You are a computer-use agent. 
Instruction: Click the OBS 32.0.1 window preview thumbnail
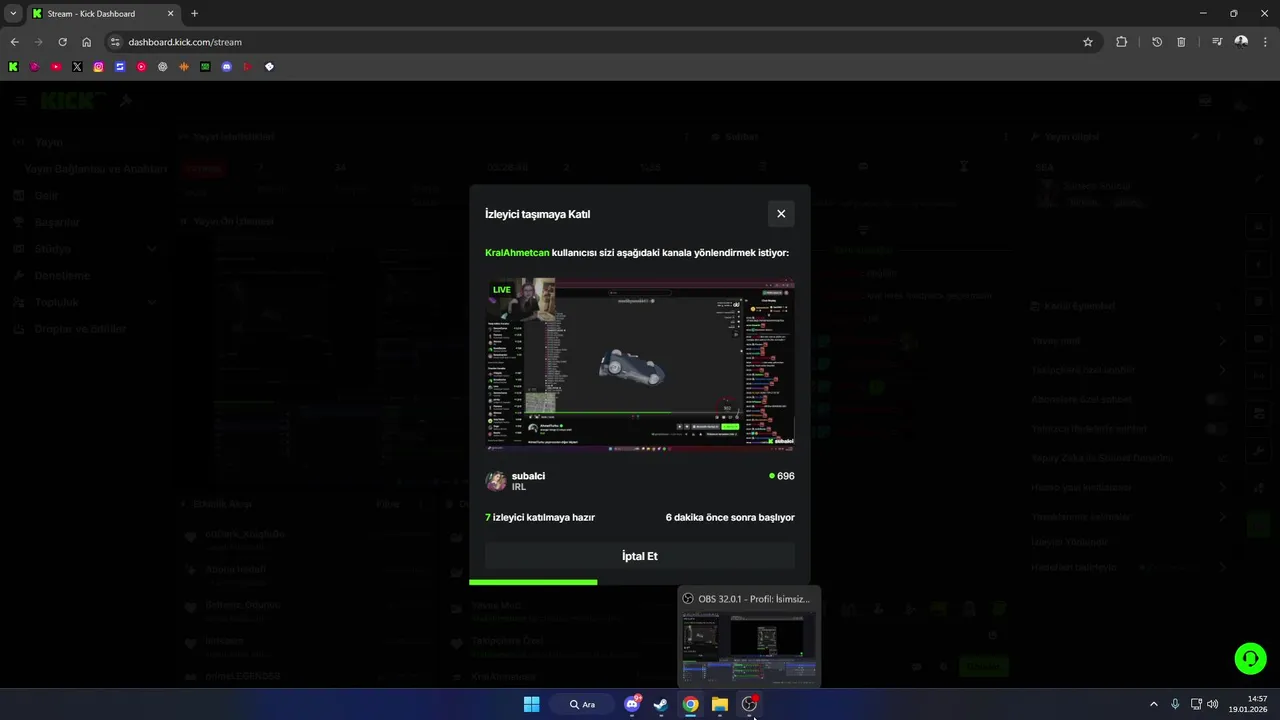[749, 647]
